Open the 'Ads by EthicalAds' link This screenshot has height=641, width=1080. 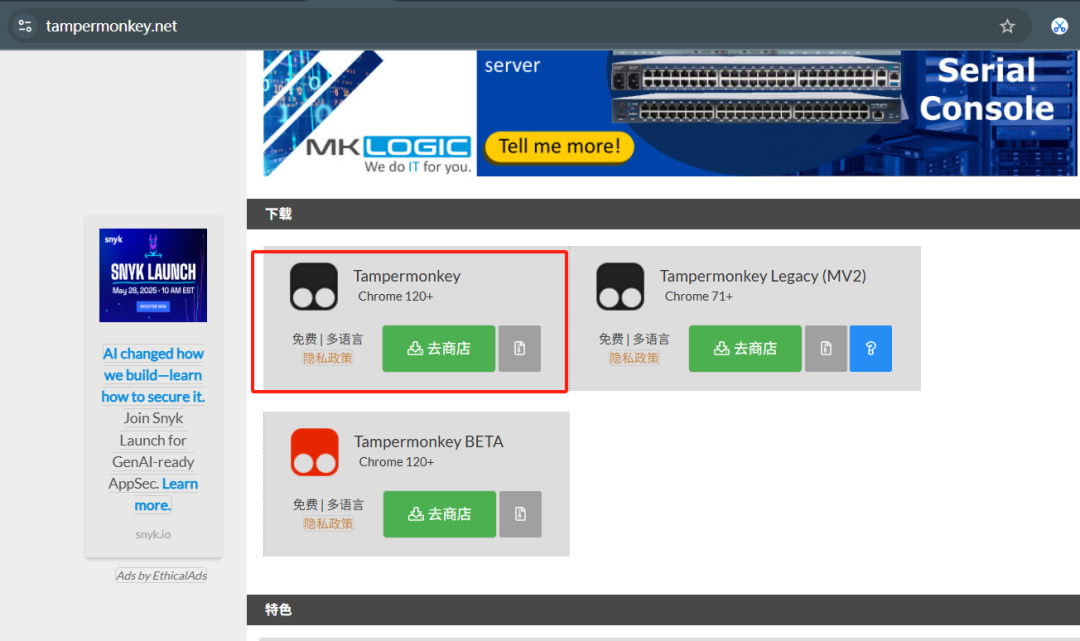pyautogui.click(x=161, y=576)
